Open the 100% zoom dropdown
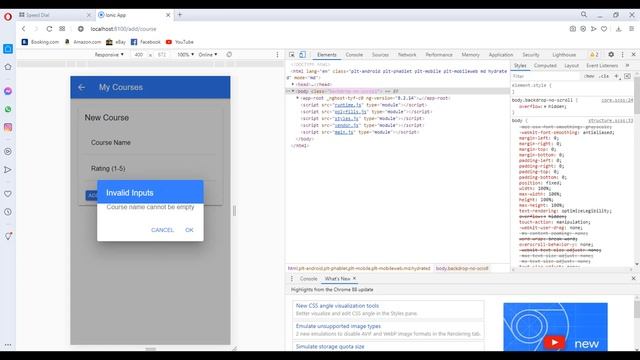The height and width of the screenshot is (360, 640). coord(185,55)
